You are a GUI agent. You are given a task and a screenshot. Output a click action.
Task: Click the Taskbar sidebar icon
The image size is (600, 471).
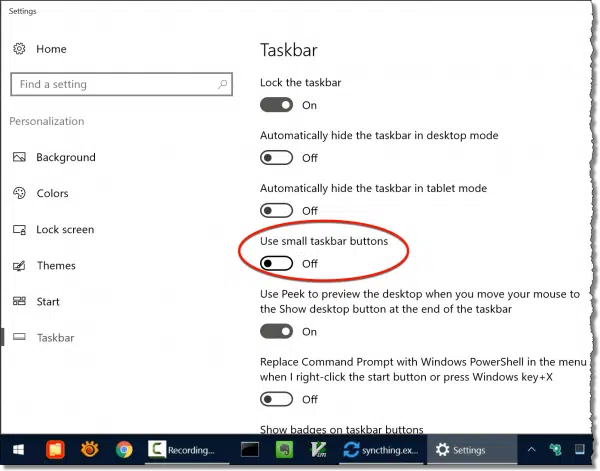(x=19, y=337)
